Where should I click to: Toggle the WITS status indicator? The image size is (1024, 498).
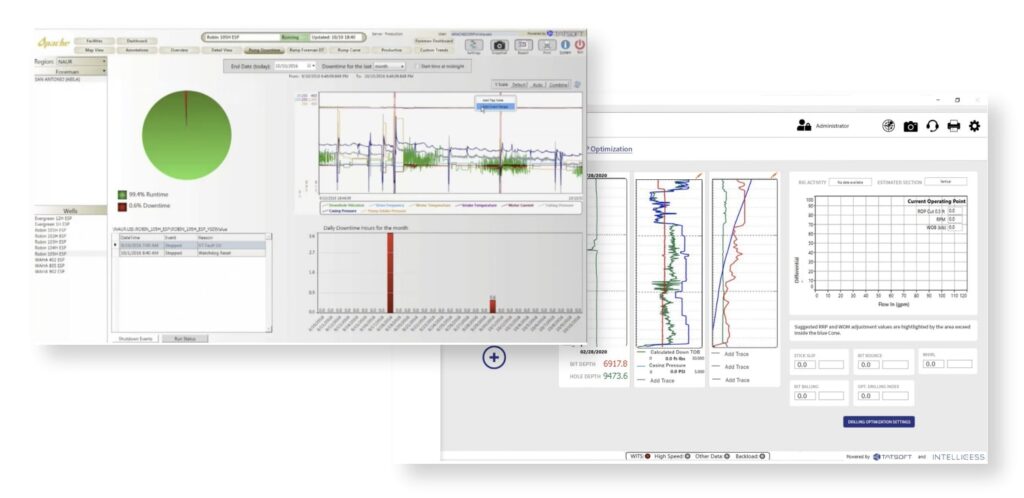(x=648, y=456)
